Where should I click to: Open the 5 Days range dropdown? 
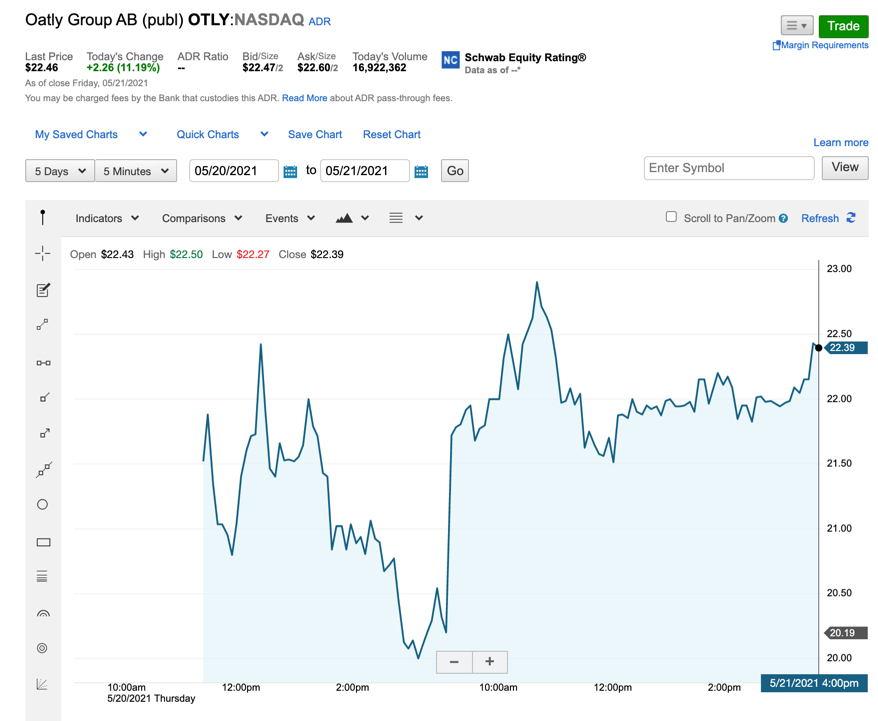60,171
